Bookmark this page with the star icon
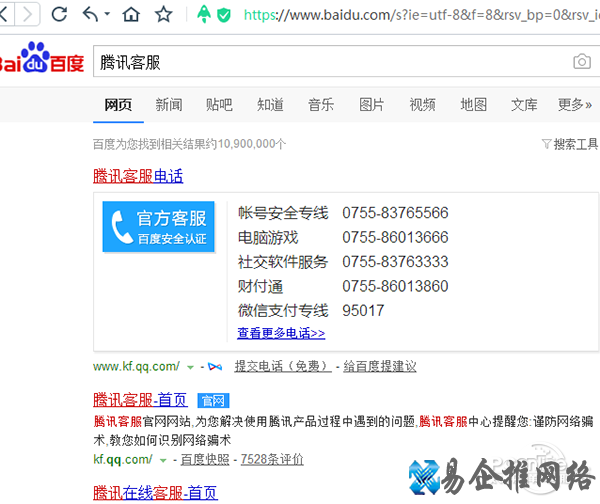This screenshot has height=504, width=600. [x=163, y=15]
